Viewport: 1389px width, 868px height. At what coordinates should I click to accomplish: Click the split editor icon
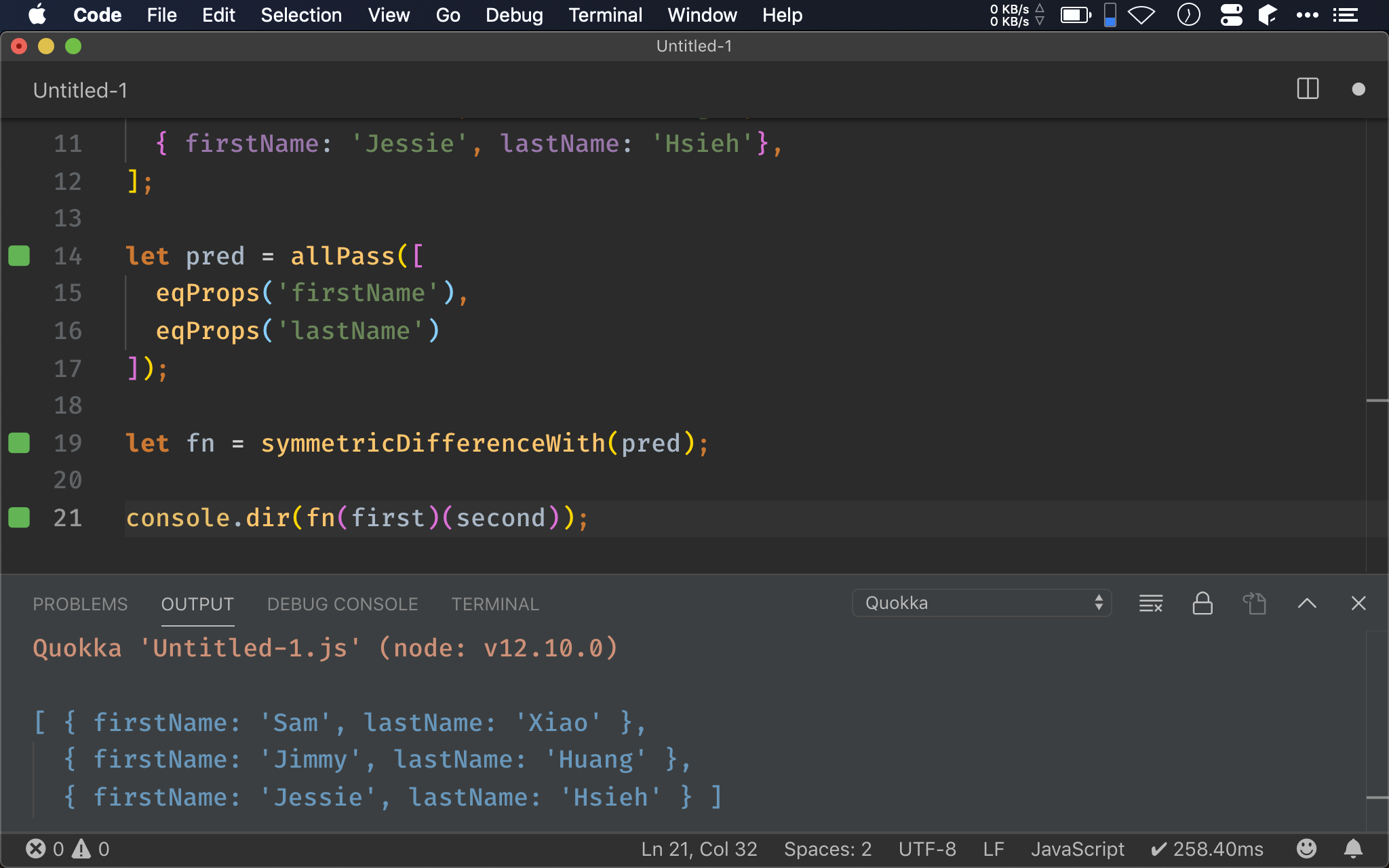(1308, 89)
